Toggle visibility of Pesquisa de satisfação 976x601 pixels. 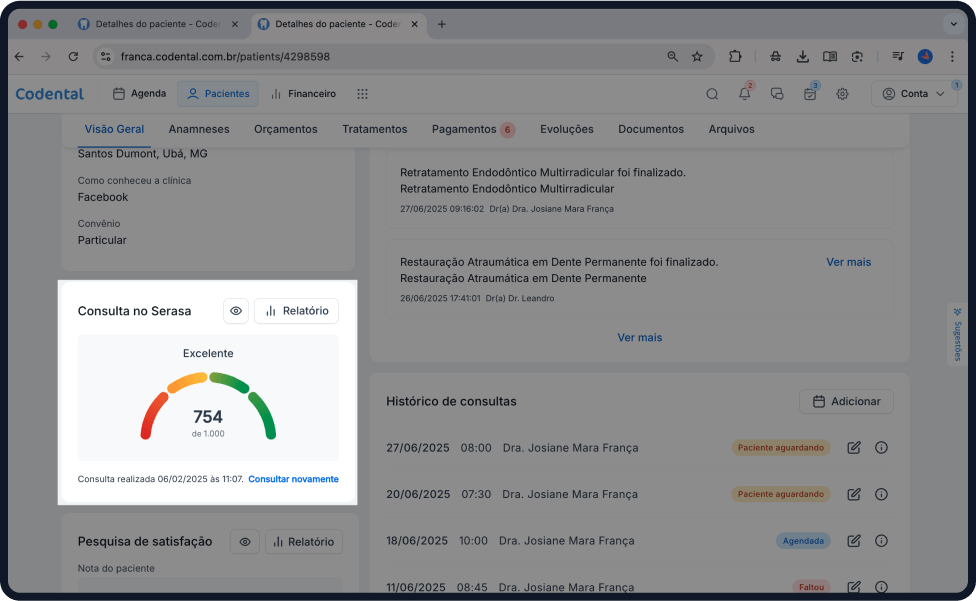point(243,542)
